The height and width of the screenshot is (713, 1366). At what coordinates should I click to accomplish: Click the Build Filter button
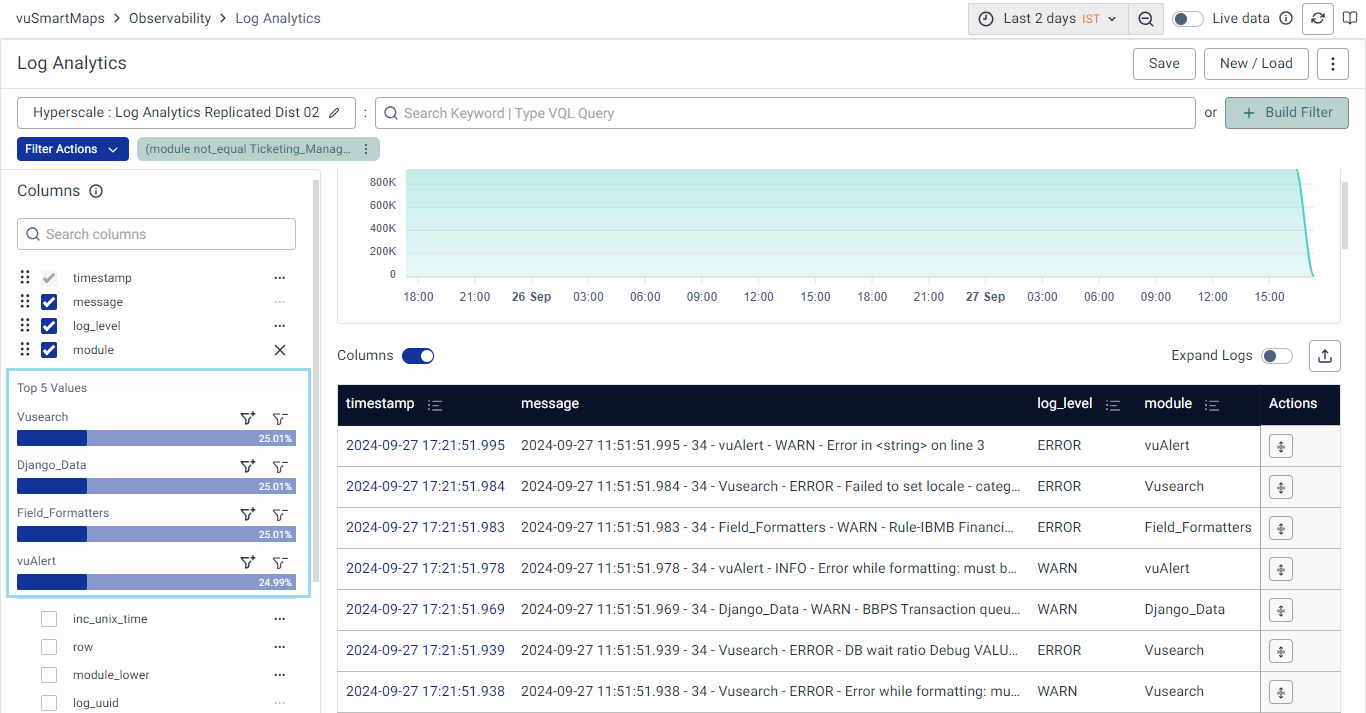(1287, 112)
